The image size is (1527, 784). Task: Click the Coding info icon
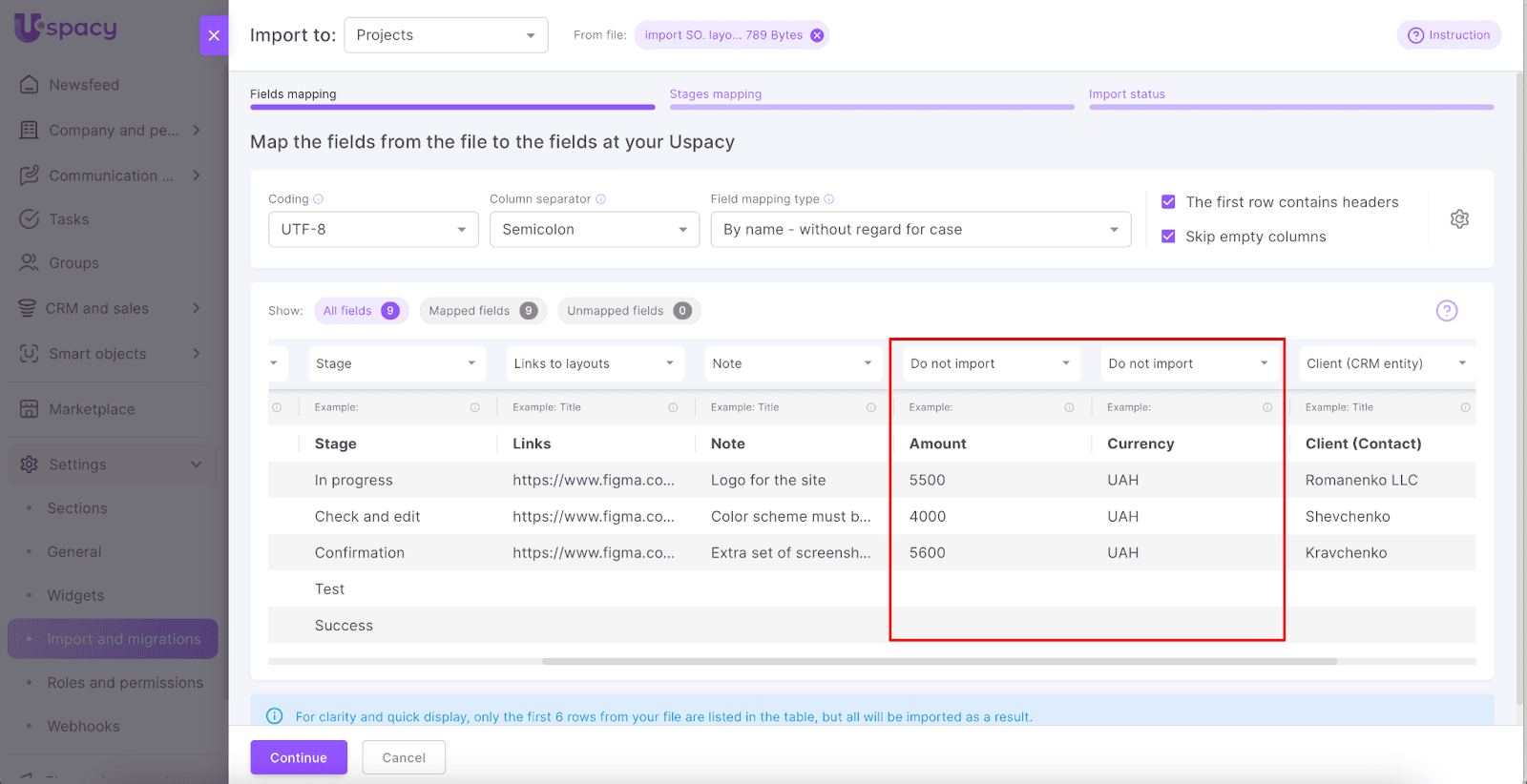[319, 199]
